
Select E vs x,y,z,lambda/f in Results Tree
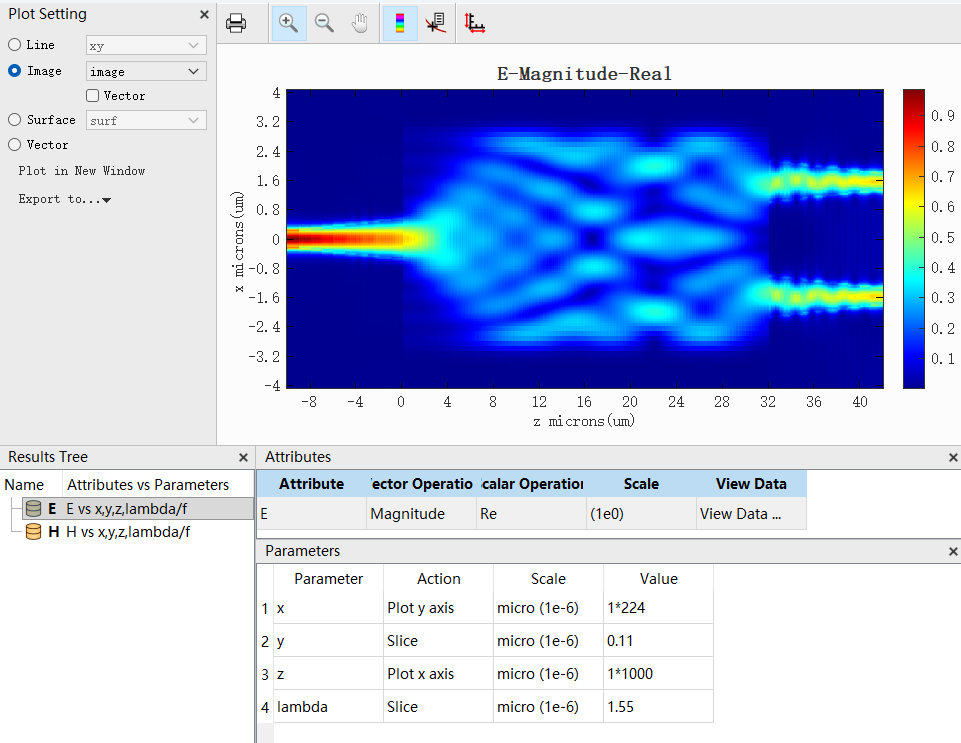[x=126, y=509]
